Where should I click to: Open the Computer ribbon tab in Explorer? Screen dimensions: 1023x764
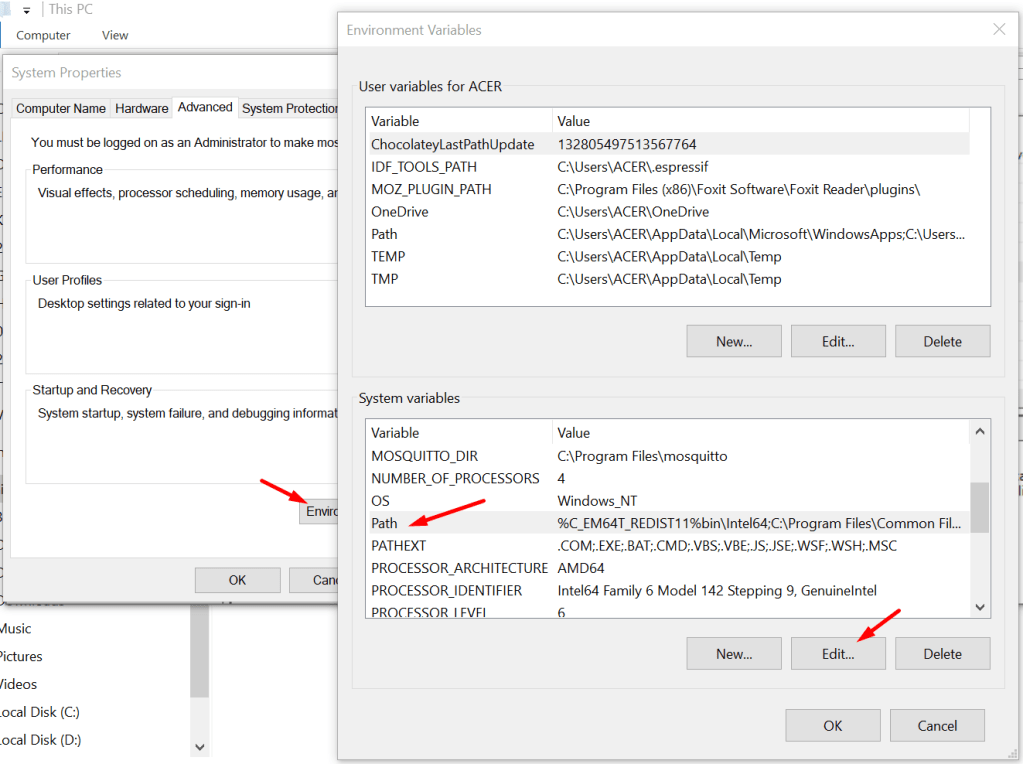pyautogui.click(x=43, y=35)
